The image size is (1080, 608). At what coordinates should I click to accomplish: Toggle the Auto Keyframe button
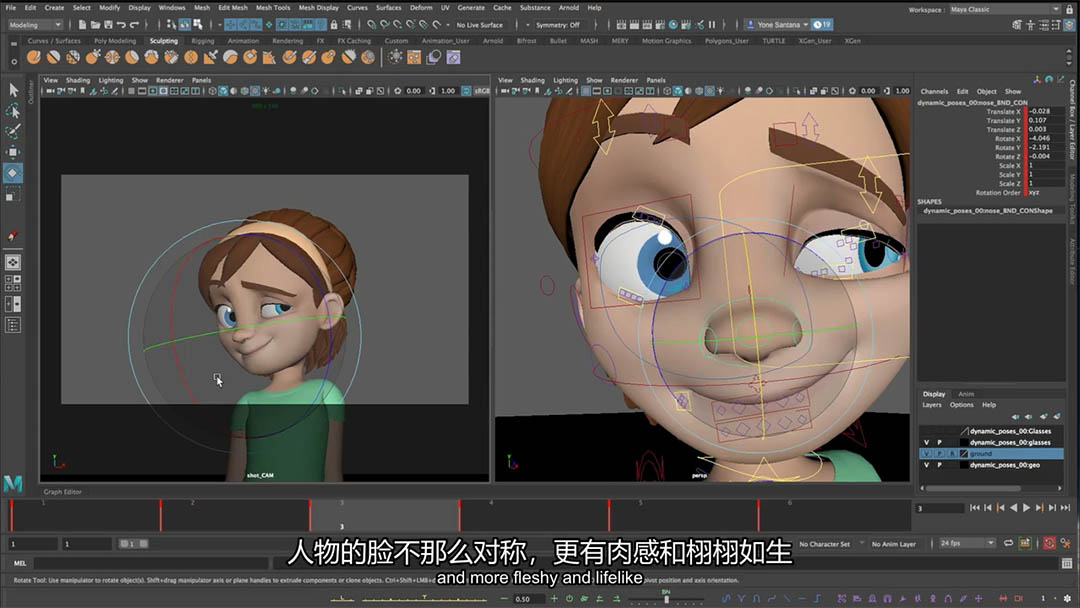(1049, 543)
